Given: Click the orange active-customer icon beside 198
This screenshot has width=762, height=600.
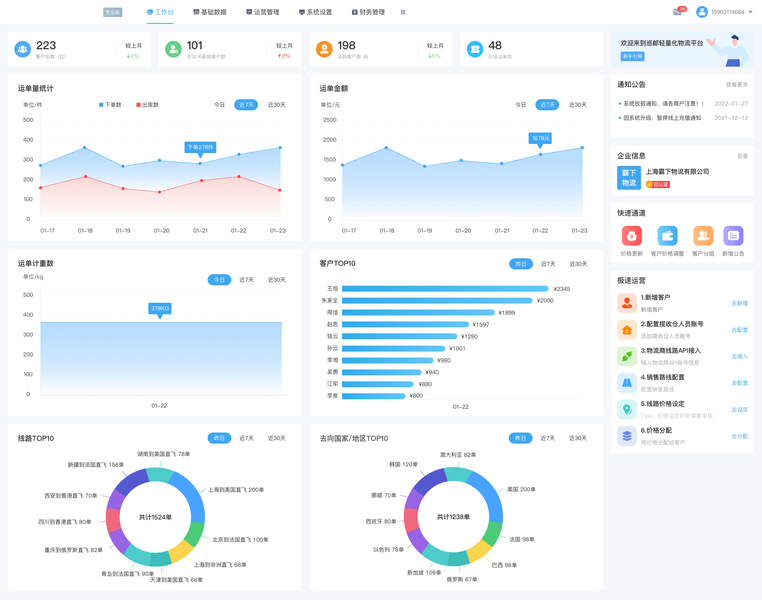Looking at the screenshot, I should click(x=324, y=49).
